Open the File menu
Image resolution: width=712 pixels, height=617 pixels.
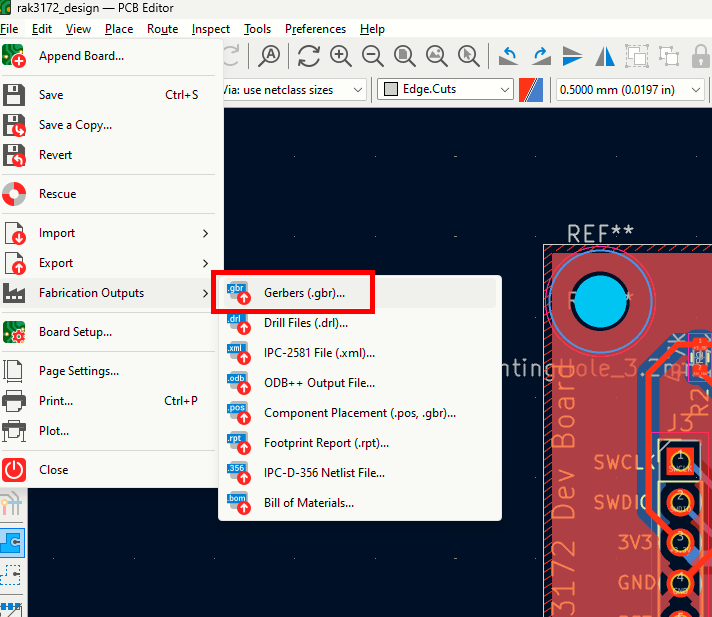[9, 29]
